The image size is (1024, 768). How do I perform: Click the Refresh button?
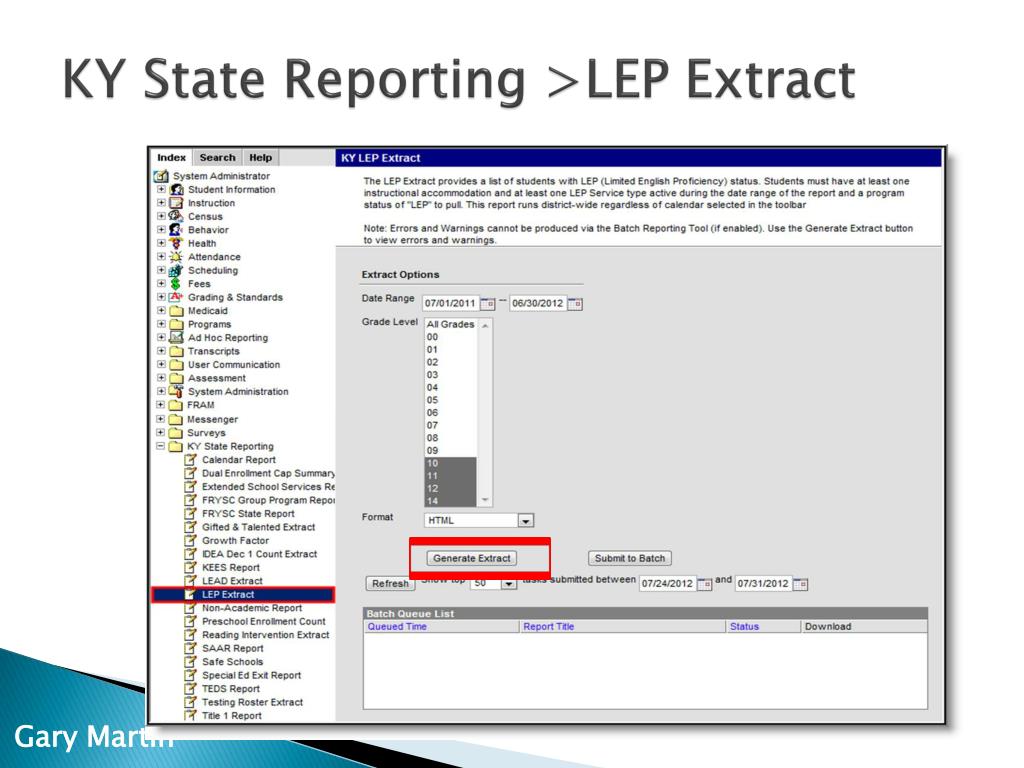pos(390,584)
